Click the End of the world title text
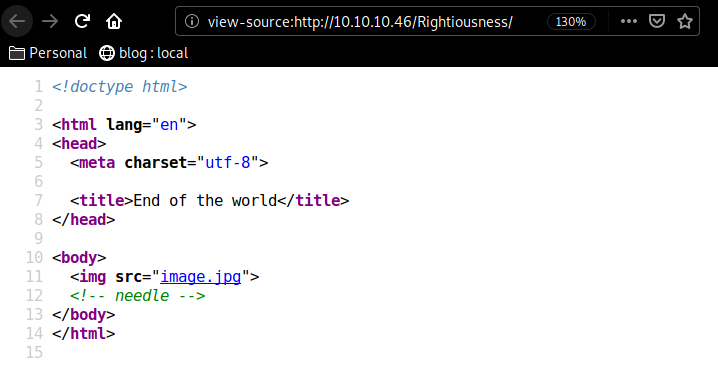 (x=205, y=201)
